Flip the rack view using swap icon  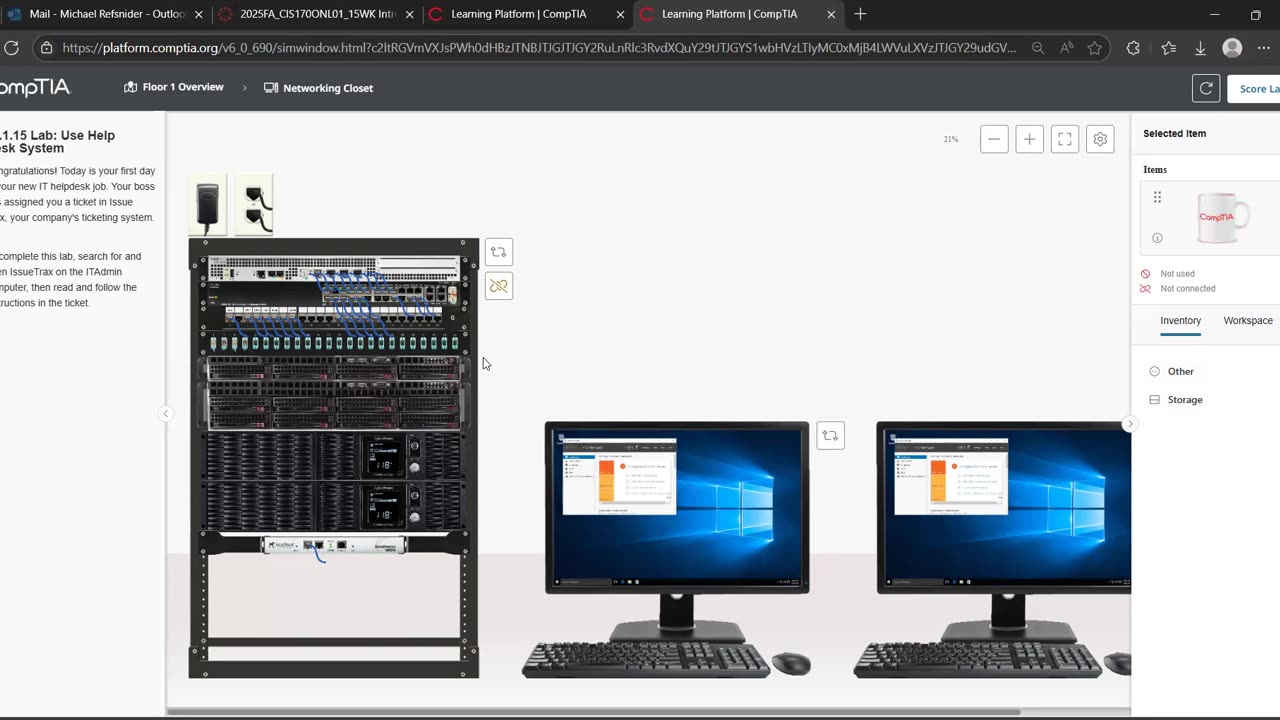point(498,252)
